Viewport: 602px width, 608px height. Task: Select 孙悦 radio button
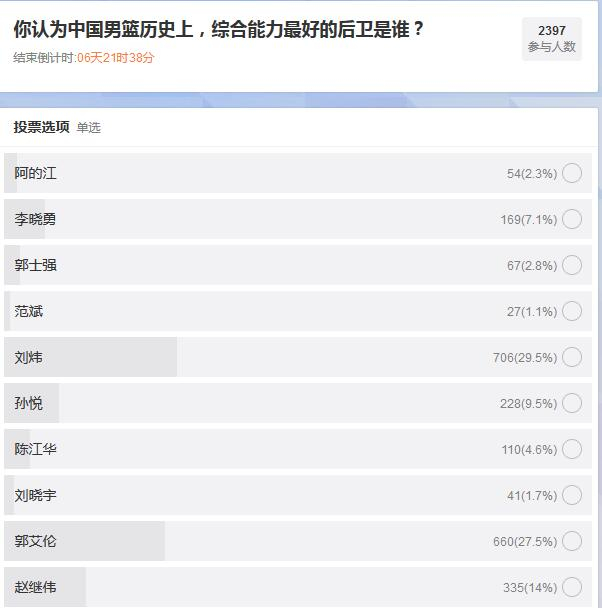pyautogui.click(x=572, y=403)
